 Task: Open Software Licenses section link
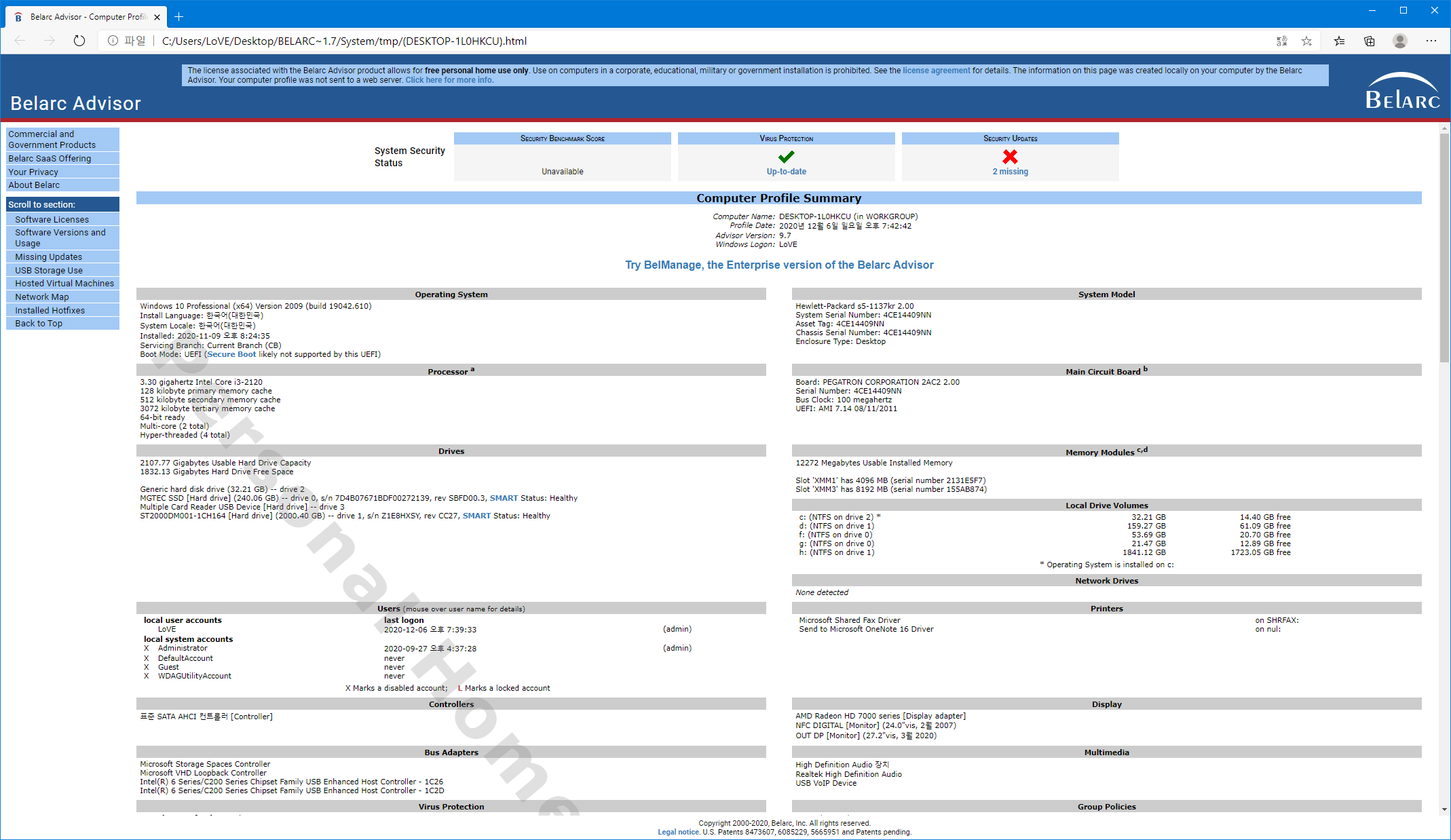coord(52,219)
